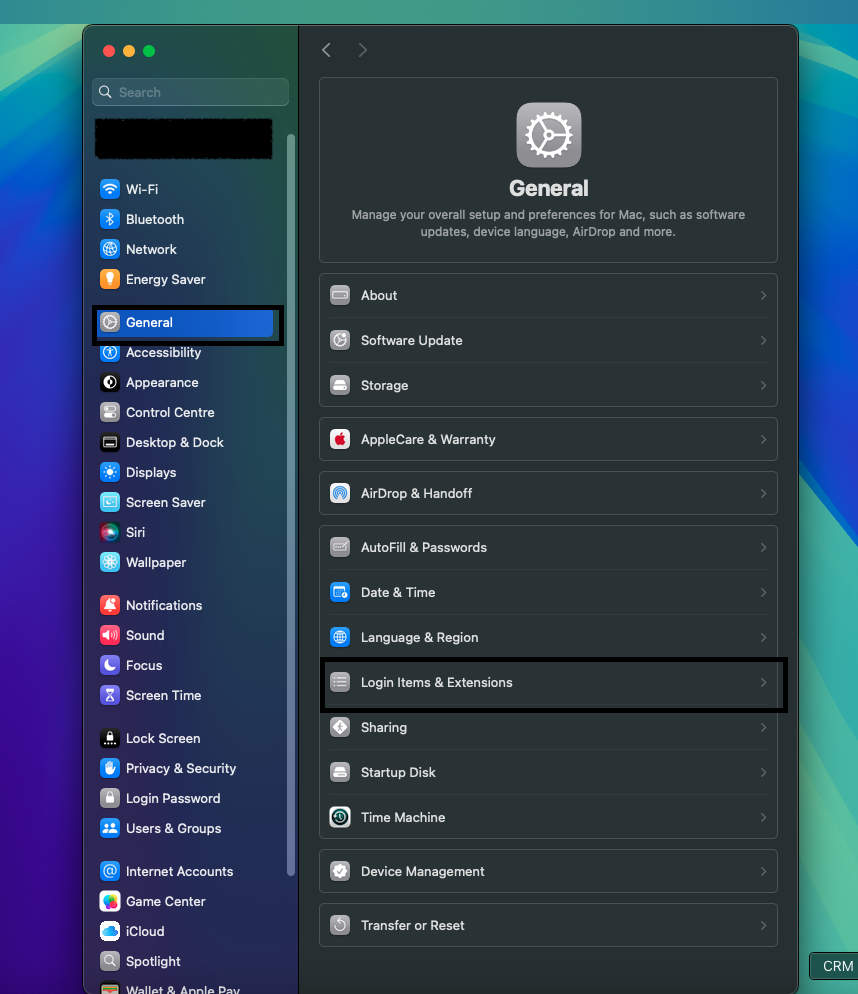The width and height of the screenshot is (858, 994).
Task: Select the Bluetooth icon in sidebar
Action: click(110, 219)
